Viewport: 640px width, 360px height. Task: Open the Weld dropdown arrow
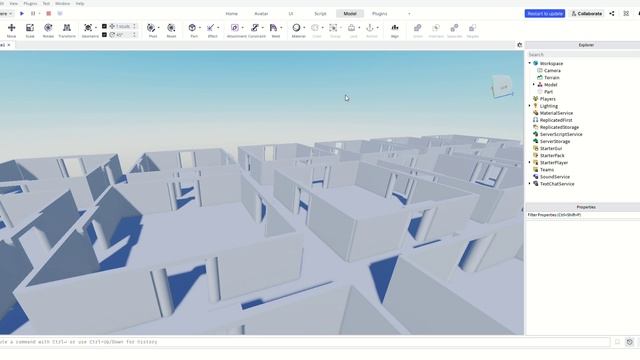[x=282, y=28]
